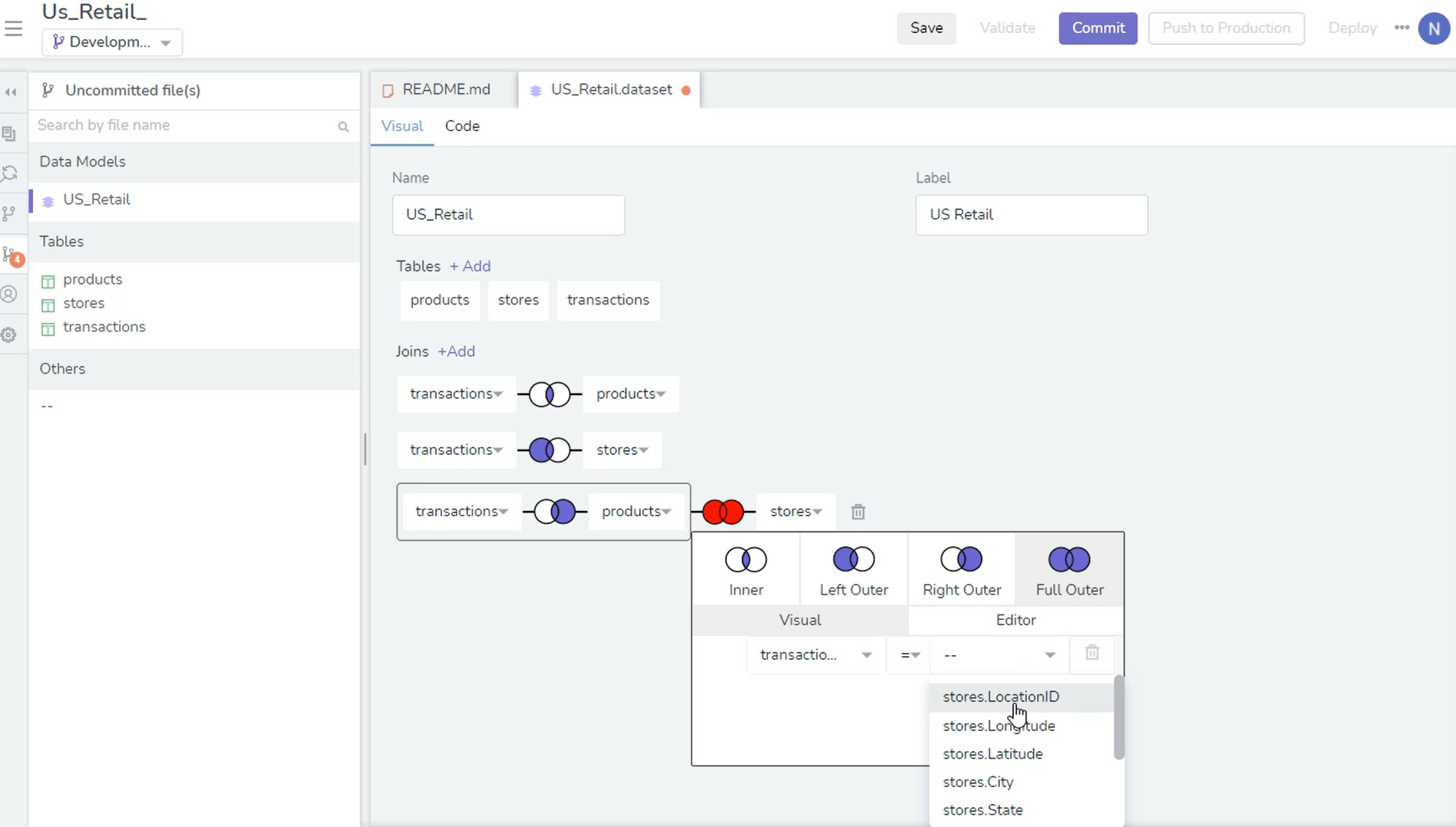
Task: Open the stores table dropdown in the join
Action: point(795,511)
